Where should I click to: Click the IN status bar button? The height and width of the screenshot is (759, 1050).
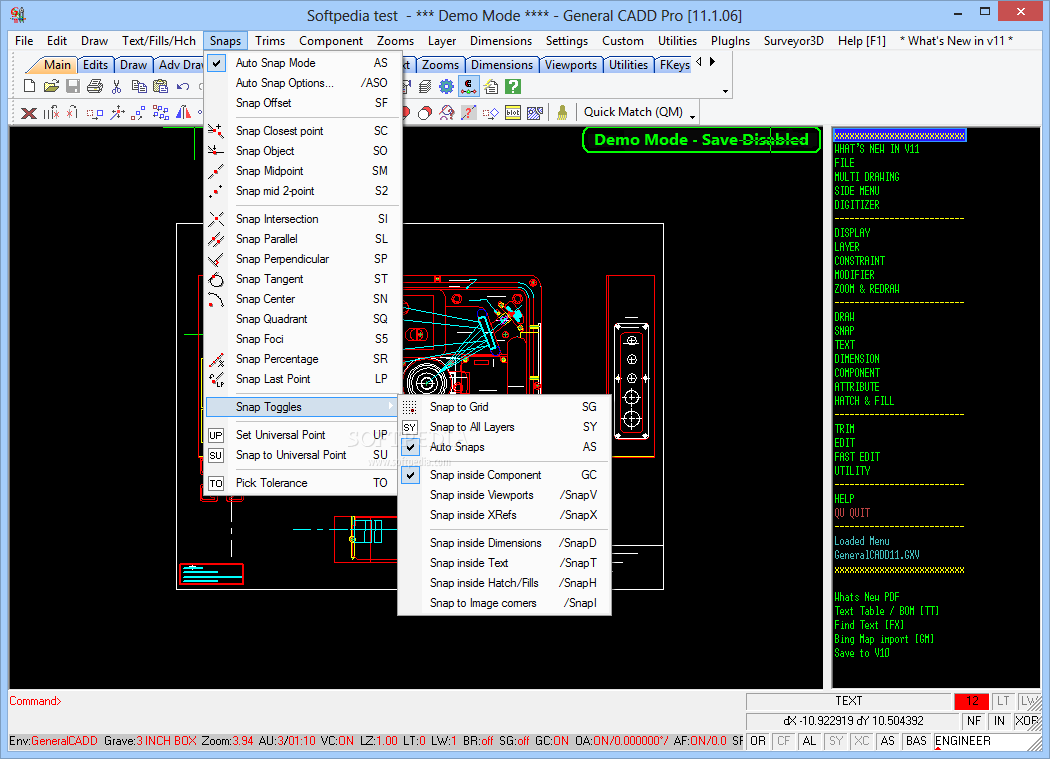[x=999, y=721]
